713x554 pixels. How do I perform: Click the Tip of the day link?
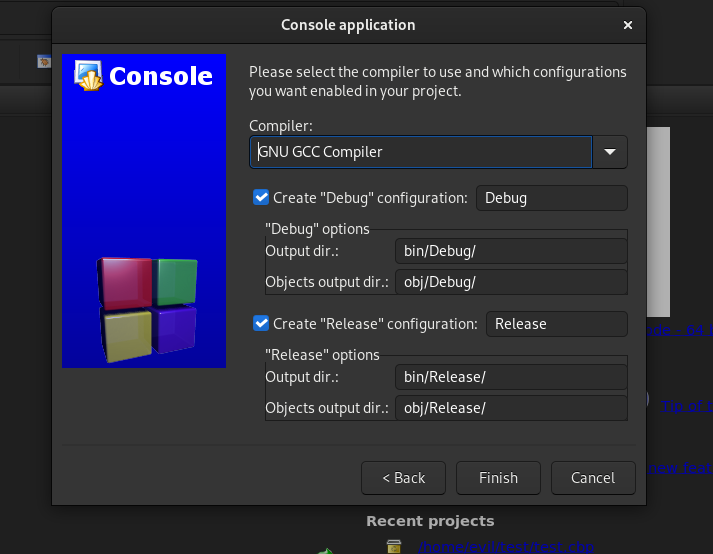[x=695, y=405]
